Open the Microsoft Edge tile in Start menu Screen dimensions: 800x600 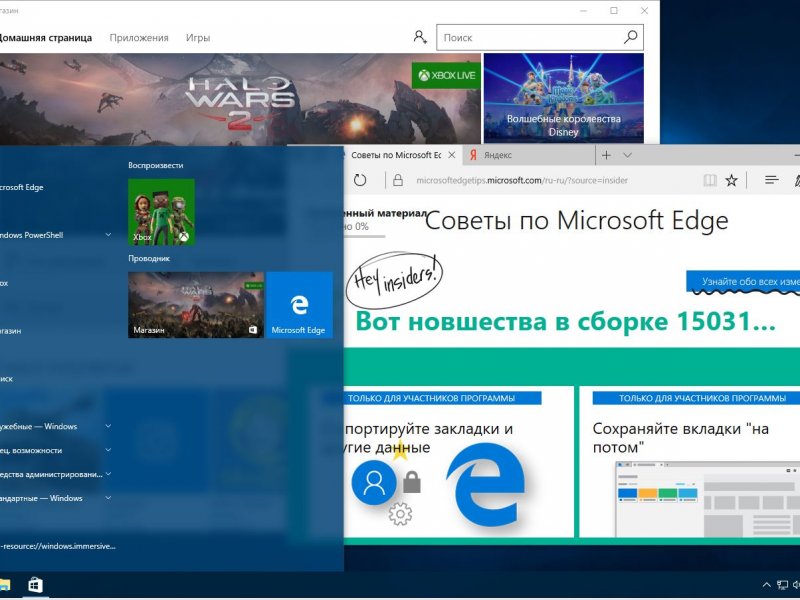point(299,305)
